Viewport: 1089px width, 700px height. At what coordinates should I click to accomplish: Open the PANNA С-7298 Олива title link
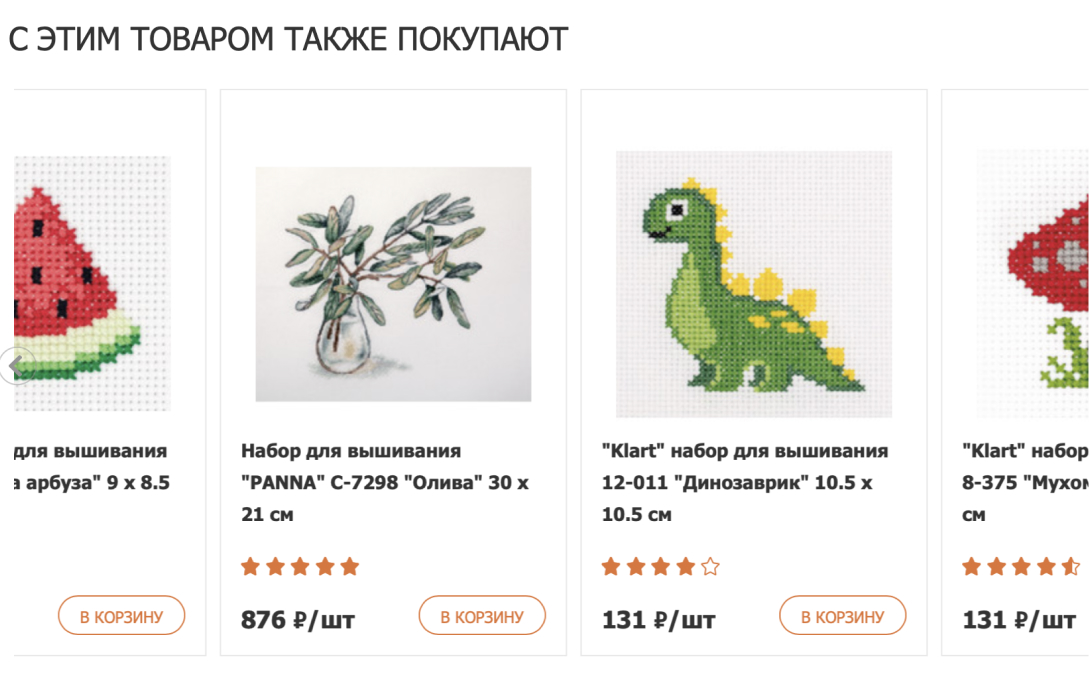point(385,483)
